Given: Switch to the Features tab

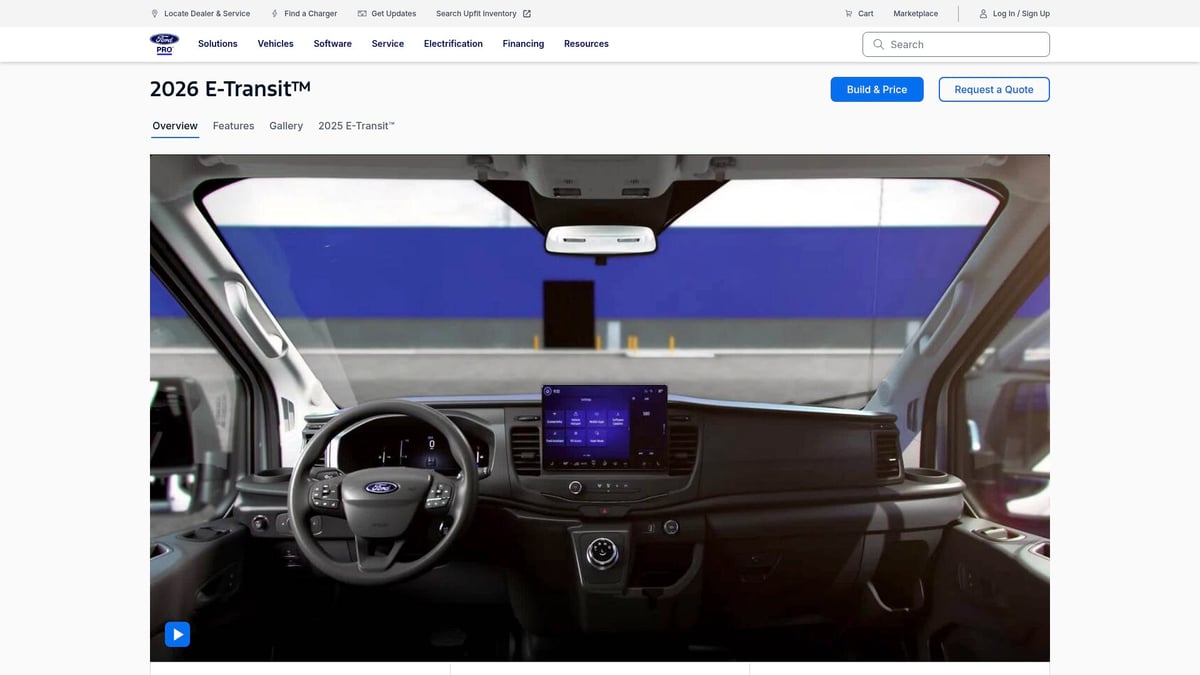Looking at the screenshot, I should (233, 126).
